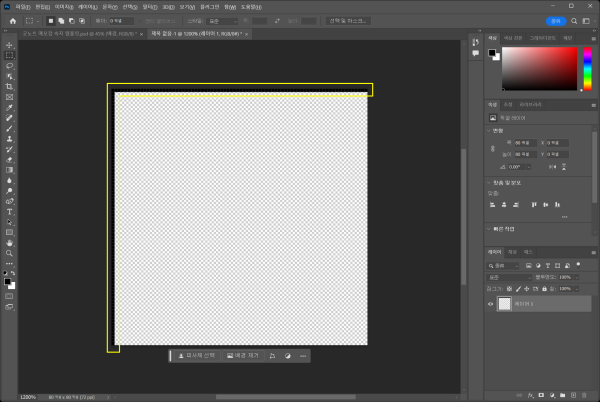Switch to the 패스 tab

coord(528,252)
